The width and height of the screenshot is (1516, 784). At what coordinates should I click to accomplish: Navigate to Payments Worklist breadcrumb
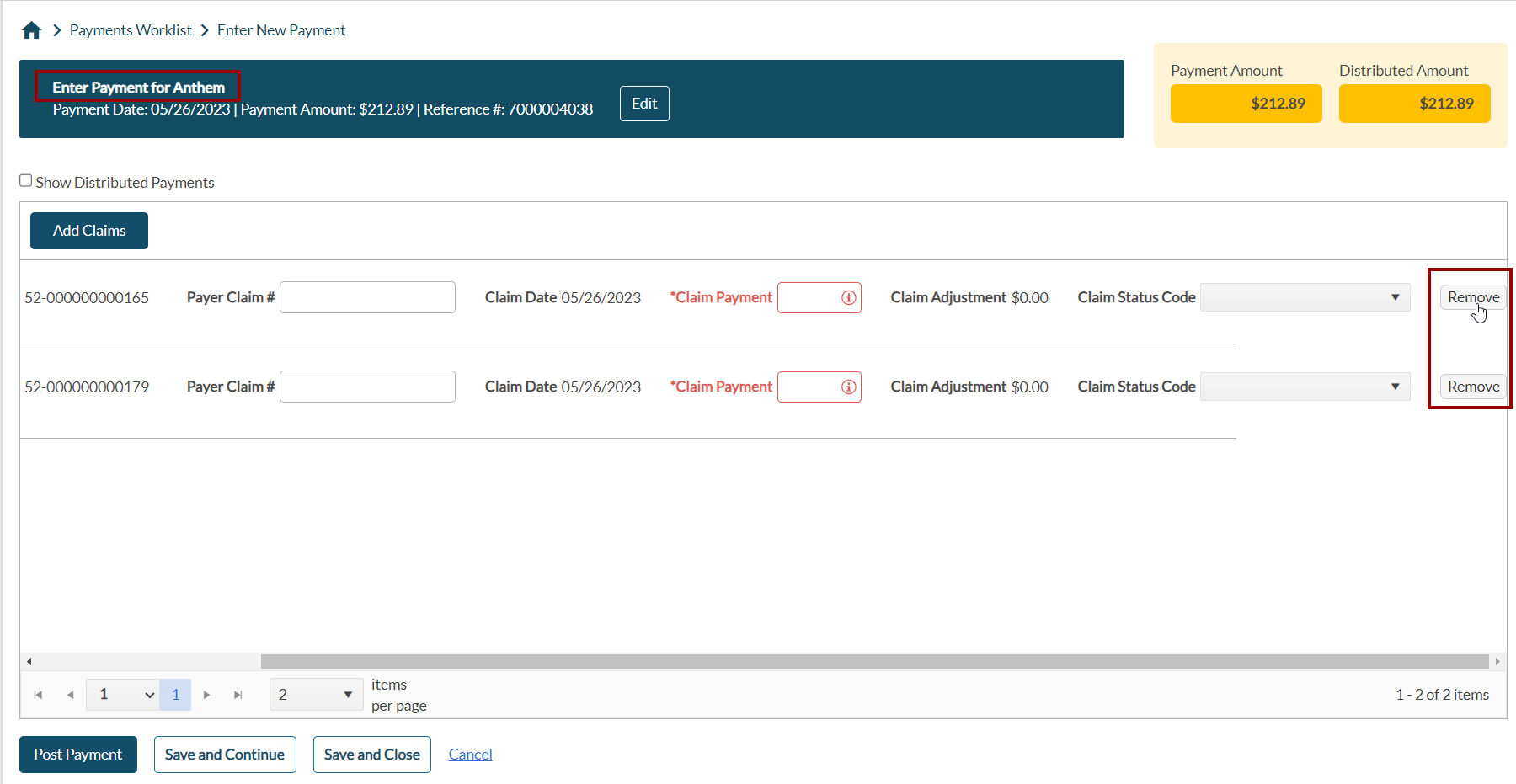pyautogui.click(x=131, y=30)
